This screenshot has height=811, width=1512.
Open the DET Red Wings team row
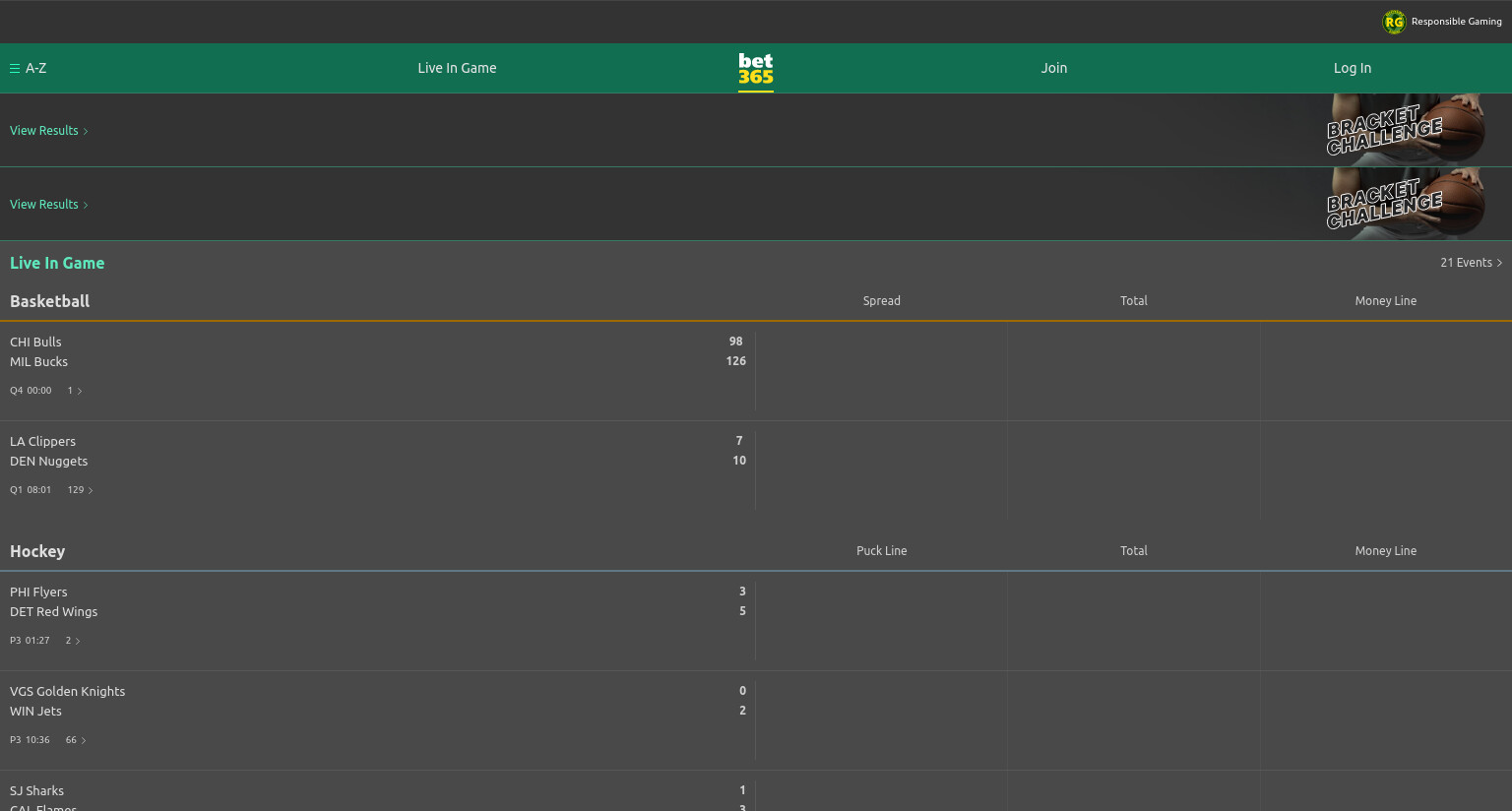pos(53,611)
